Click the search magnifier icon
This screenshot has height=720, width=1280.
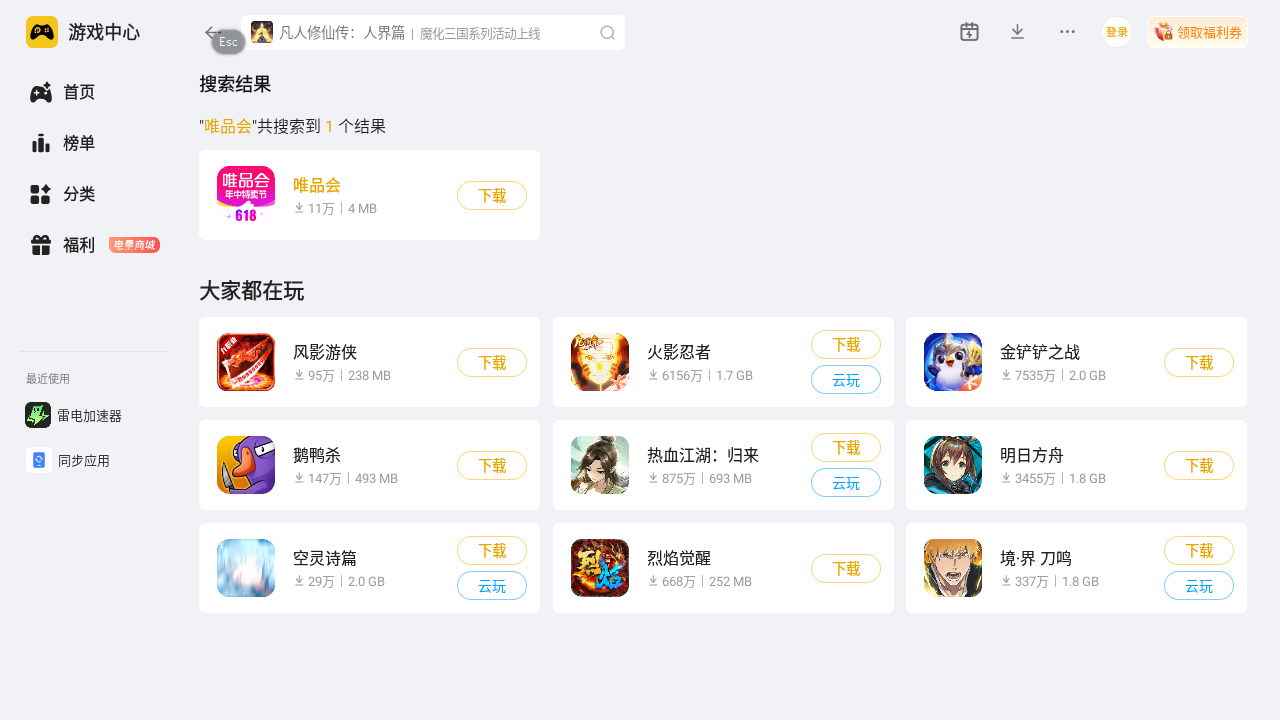point(607,33)
